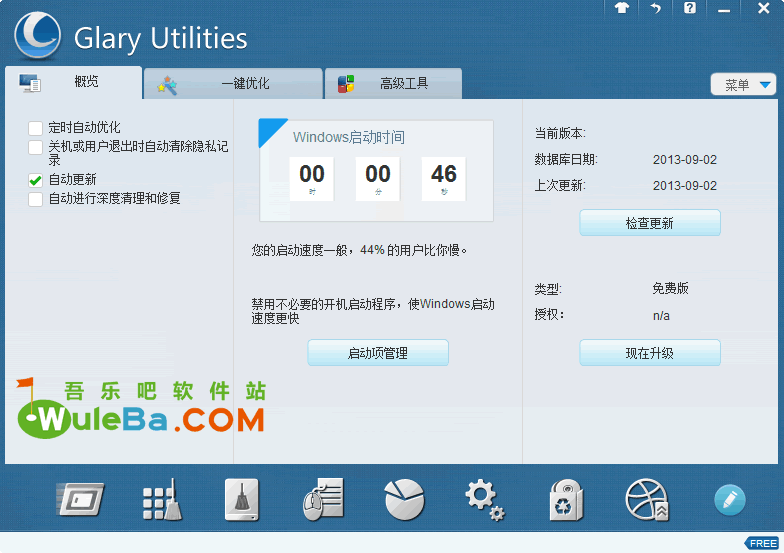Click the FREE badge in status bar

pos(762,543)
